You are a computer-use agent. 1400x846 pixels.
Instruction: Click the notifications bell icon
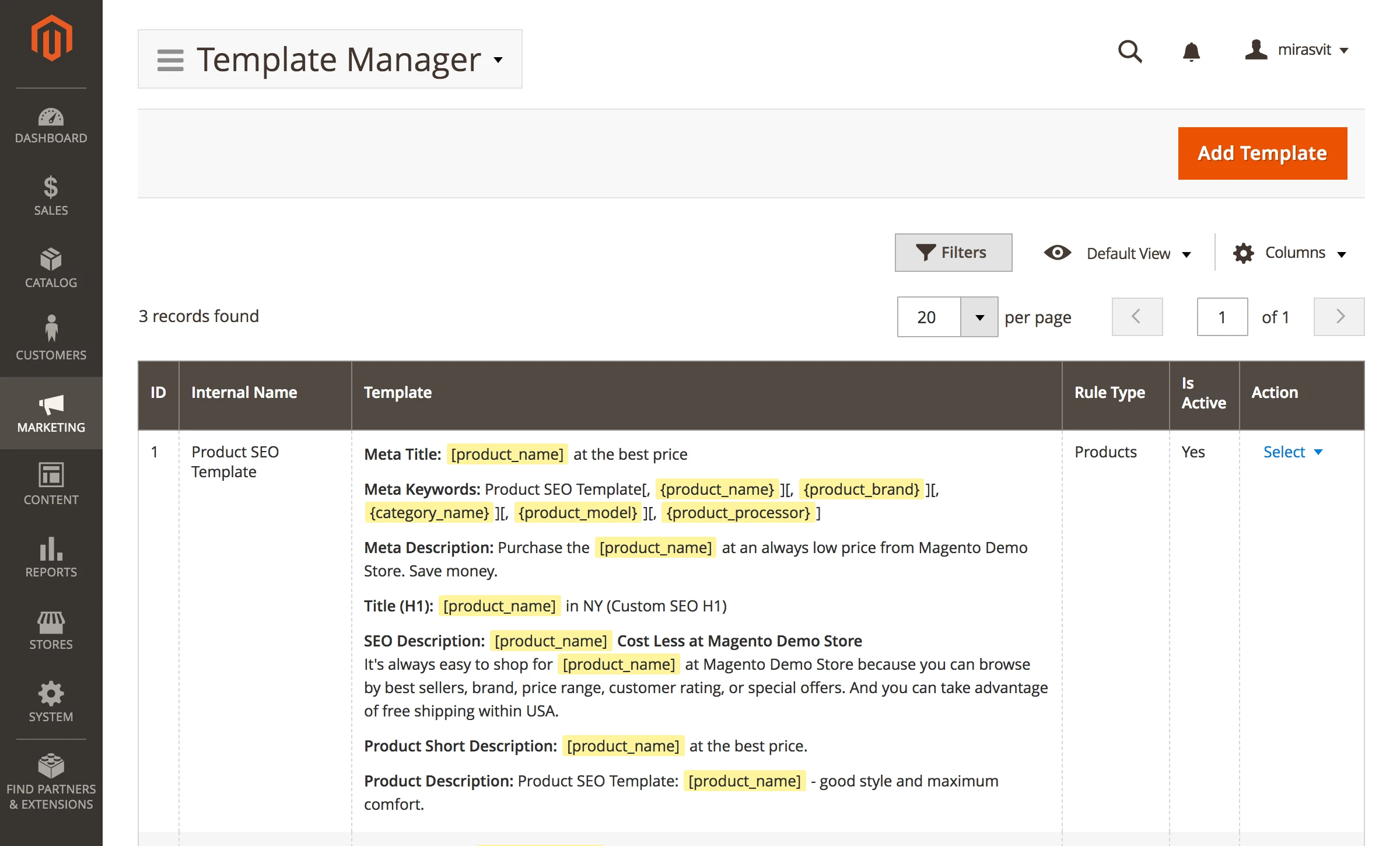tap(1192, 51)
